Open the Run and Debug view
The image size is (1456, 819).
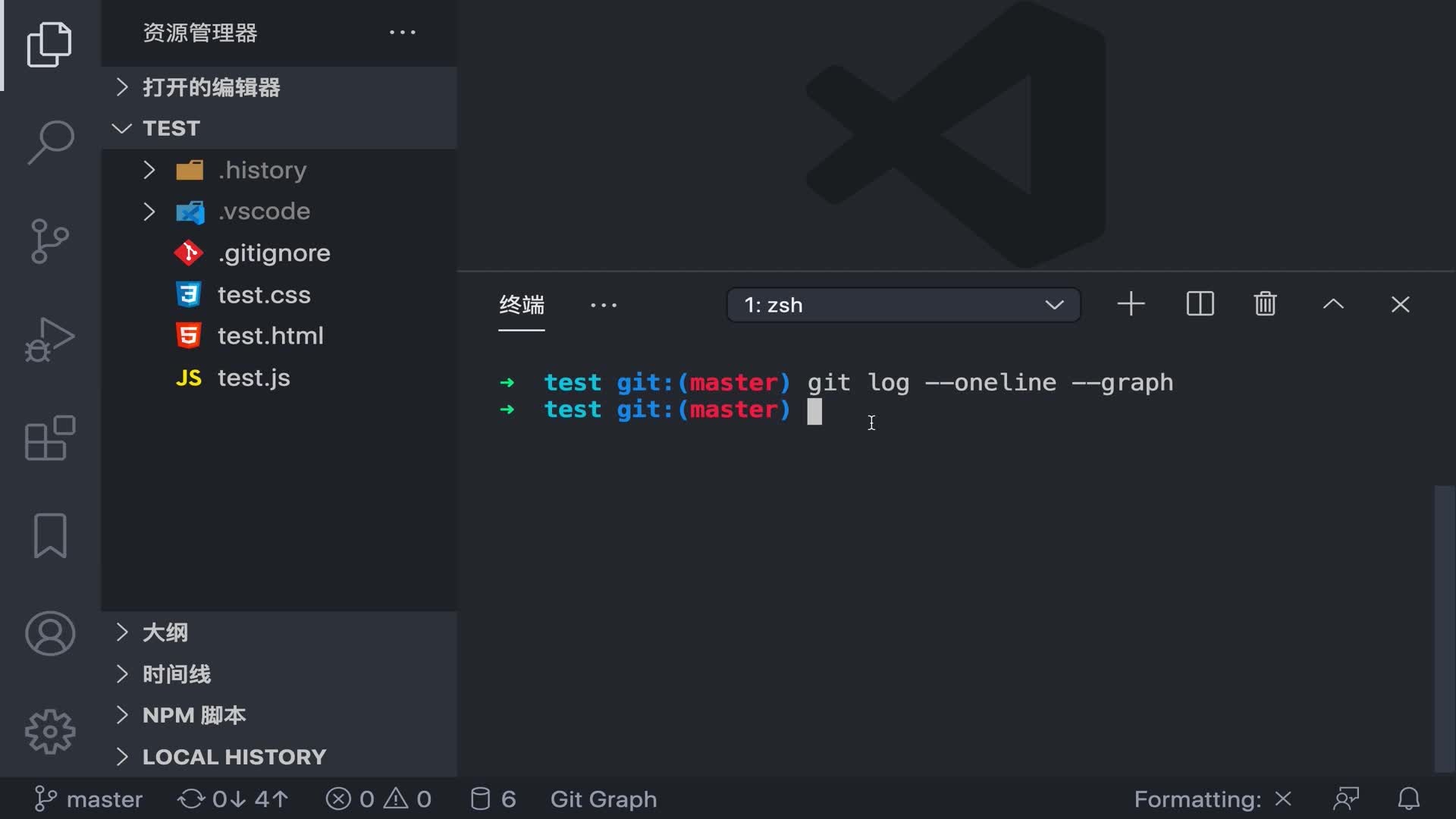pyautogui.click(x=50, y=339)
